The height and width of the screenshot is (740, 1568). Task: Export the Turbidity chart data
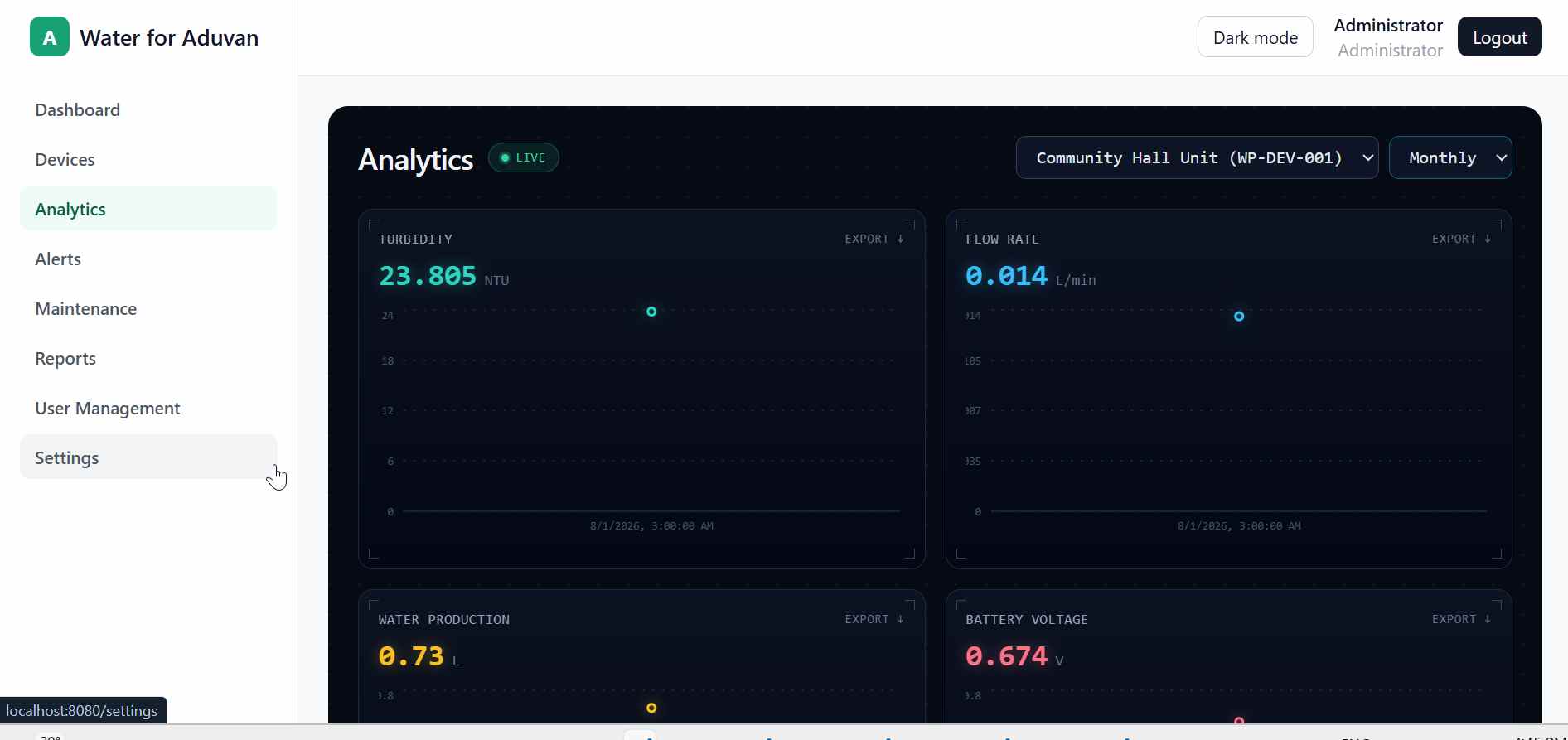point(874,239)
